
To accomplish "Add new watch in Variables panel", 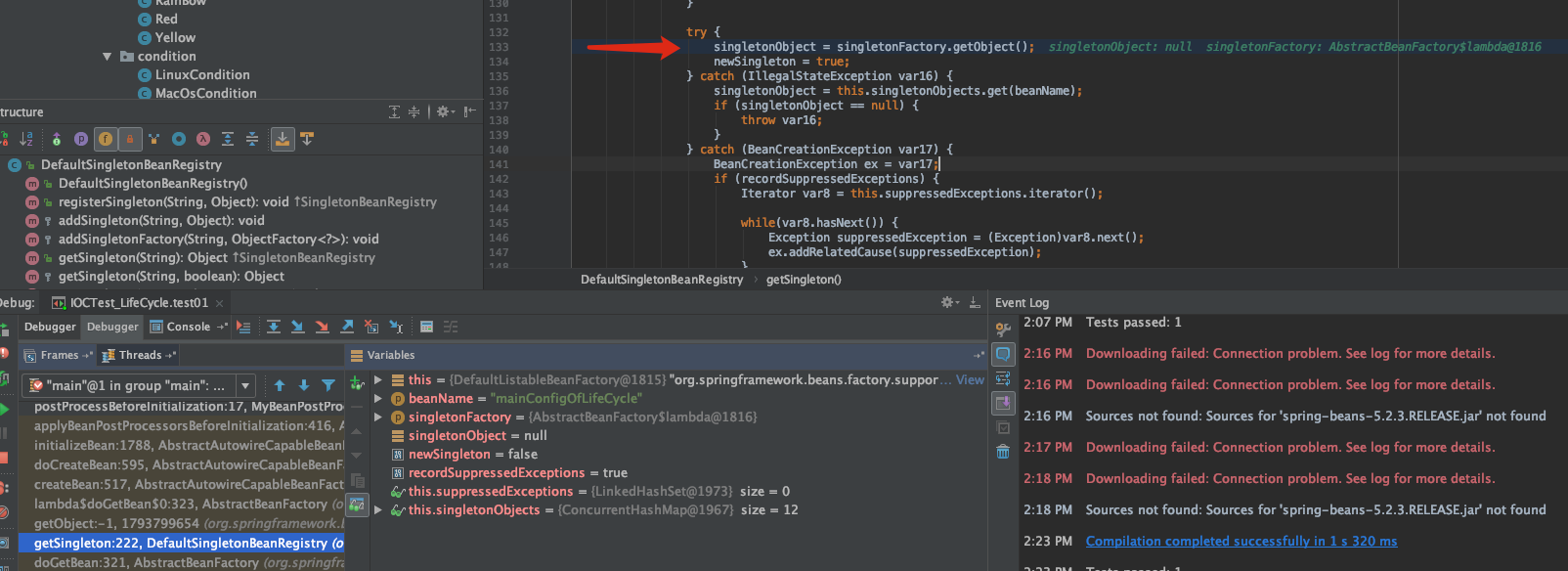I will 357,382.
